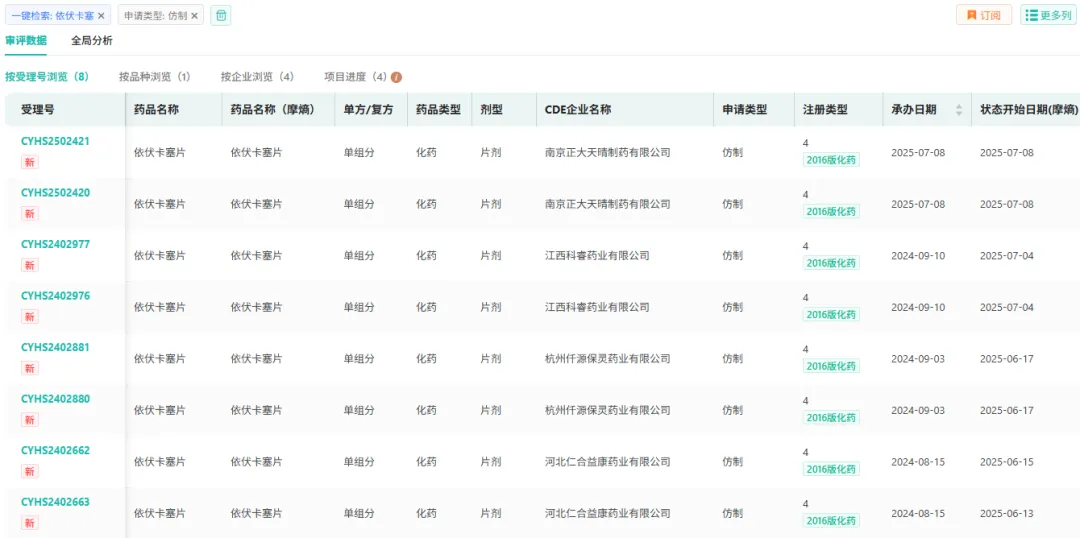Click 2016版化药 tag in CYHS2402976 row

tap(831, 315)
